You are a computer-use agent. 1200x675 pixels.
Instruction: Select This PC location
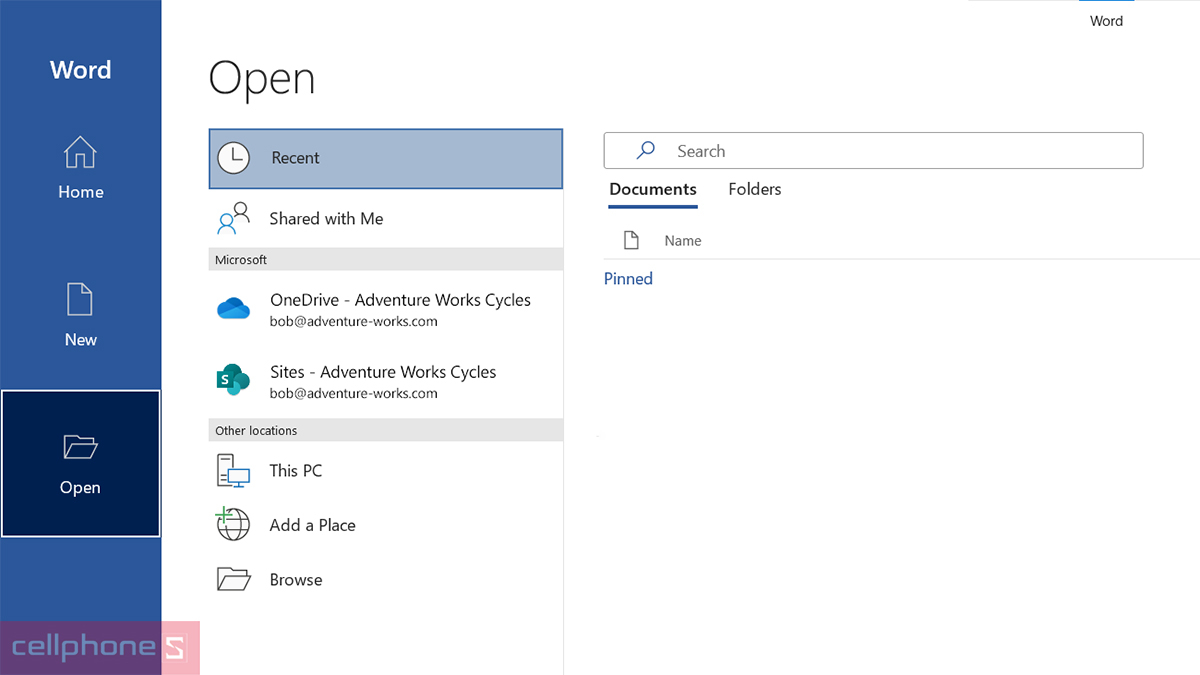pyautogui.click(x=386, y=471)
